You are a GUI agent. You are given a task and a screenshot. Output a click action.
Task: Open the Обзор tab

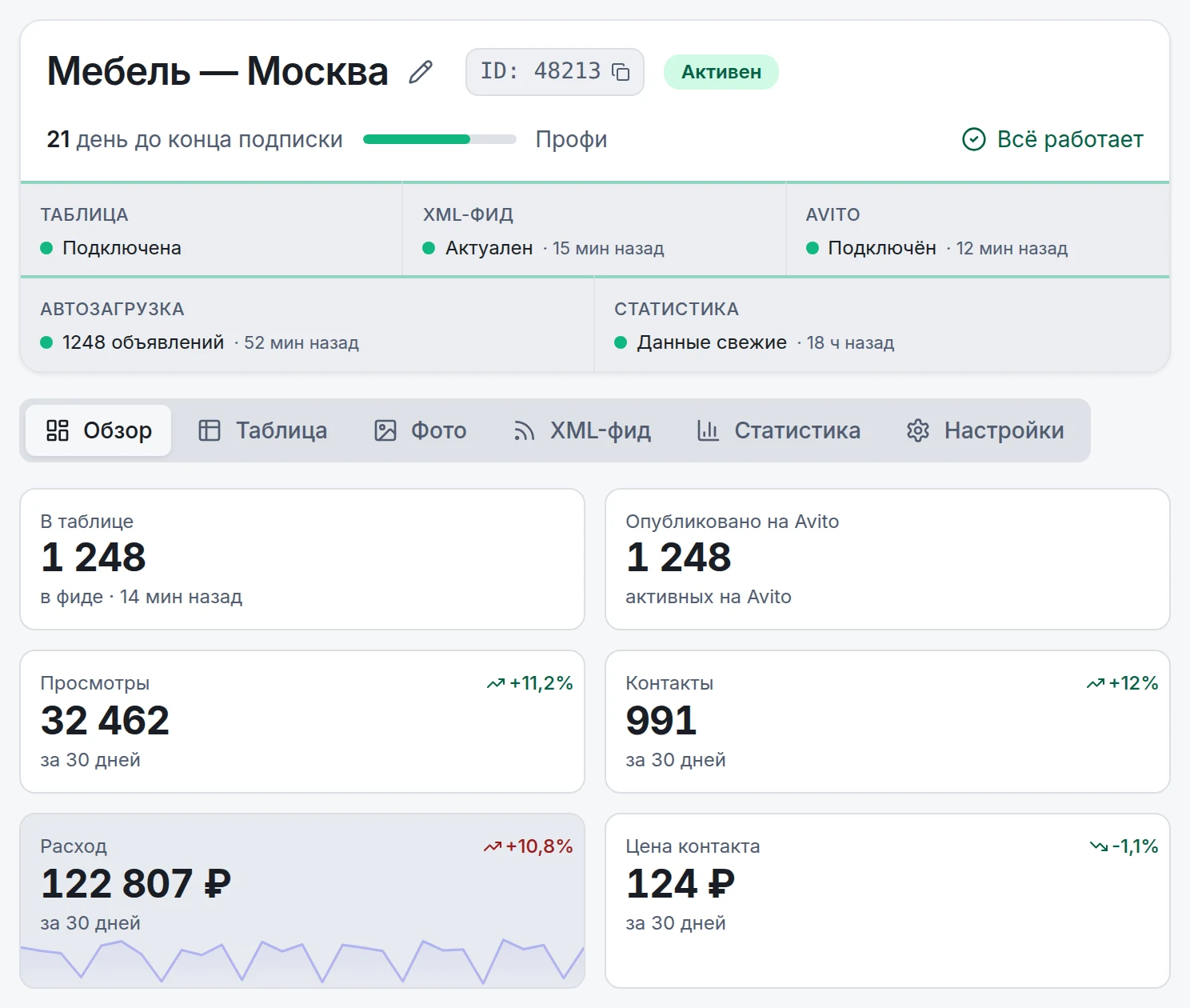click(x=98, y=430)
